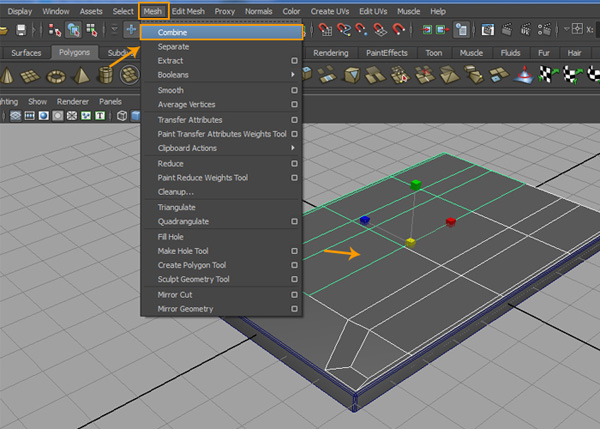Create a polygon torus from shelf

[x=56, y=76]
